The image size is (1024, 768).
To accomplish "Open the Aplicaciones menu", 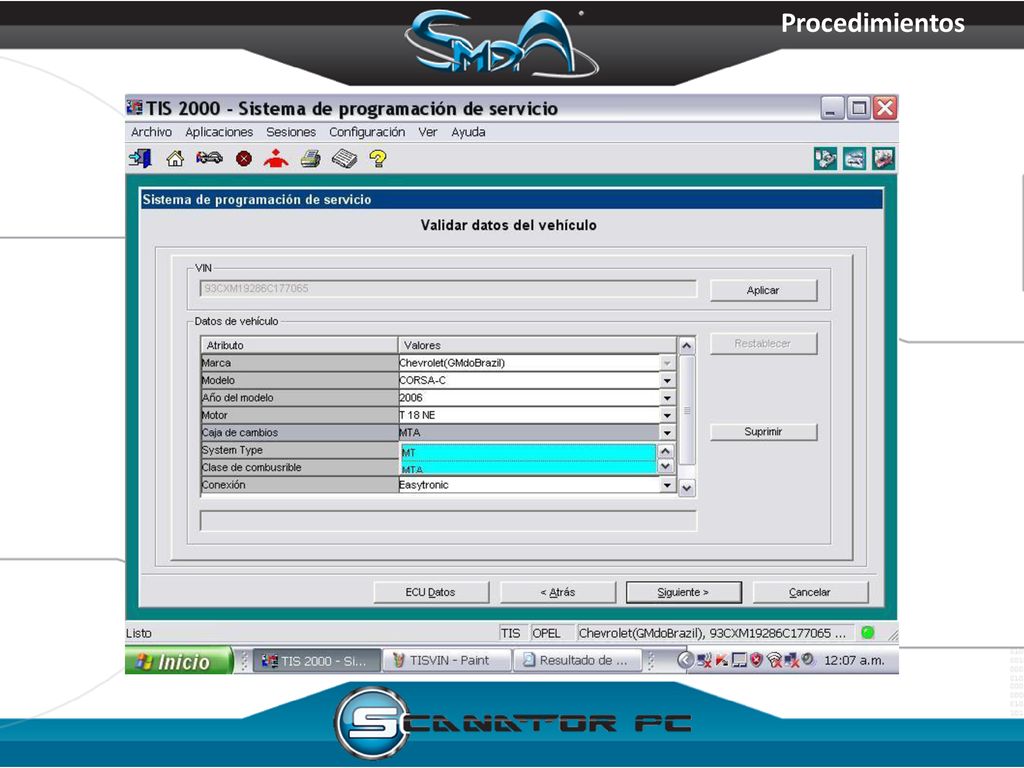I will pyautogui.click(x=219, y=132).
